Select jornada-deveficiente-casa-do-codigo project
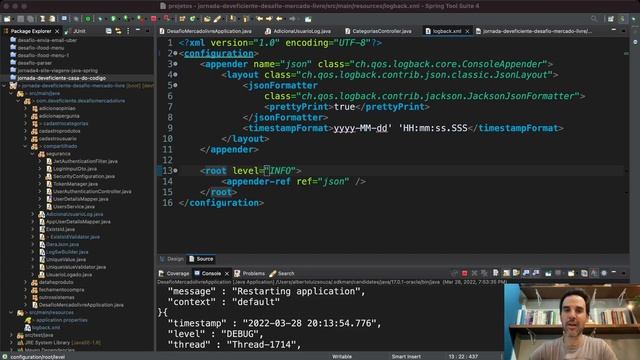The height and width of the screenshot is (360, 640). pos(62,78)
